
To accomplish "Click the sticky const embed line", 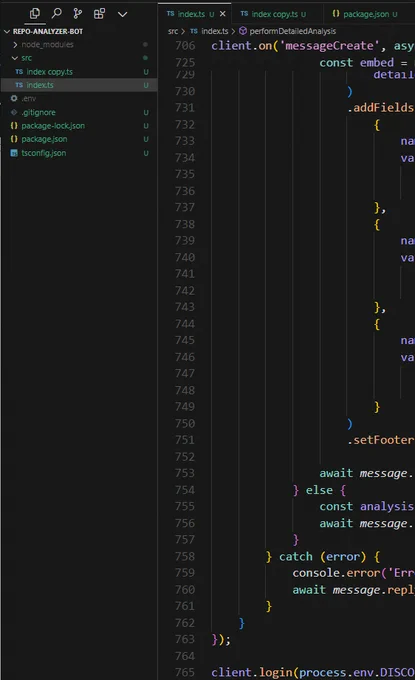I will (366, 63).
